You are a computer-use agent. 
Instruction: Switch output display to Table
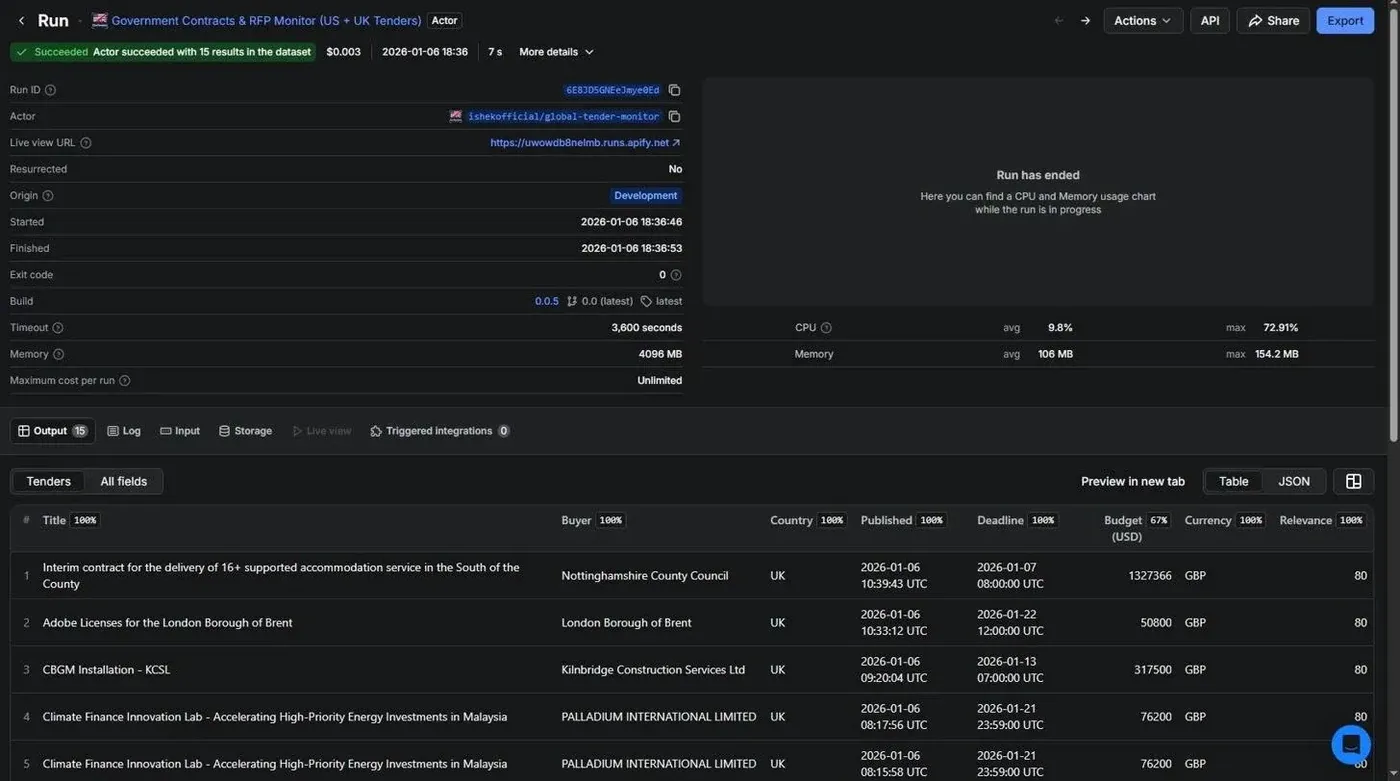[x=1233, y=481]
